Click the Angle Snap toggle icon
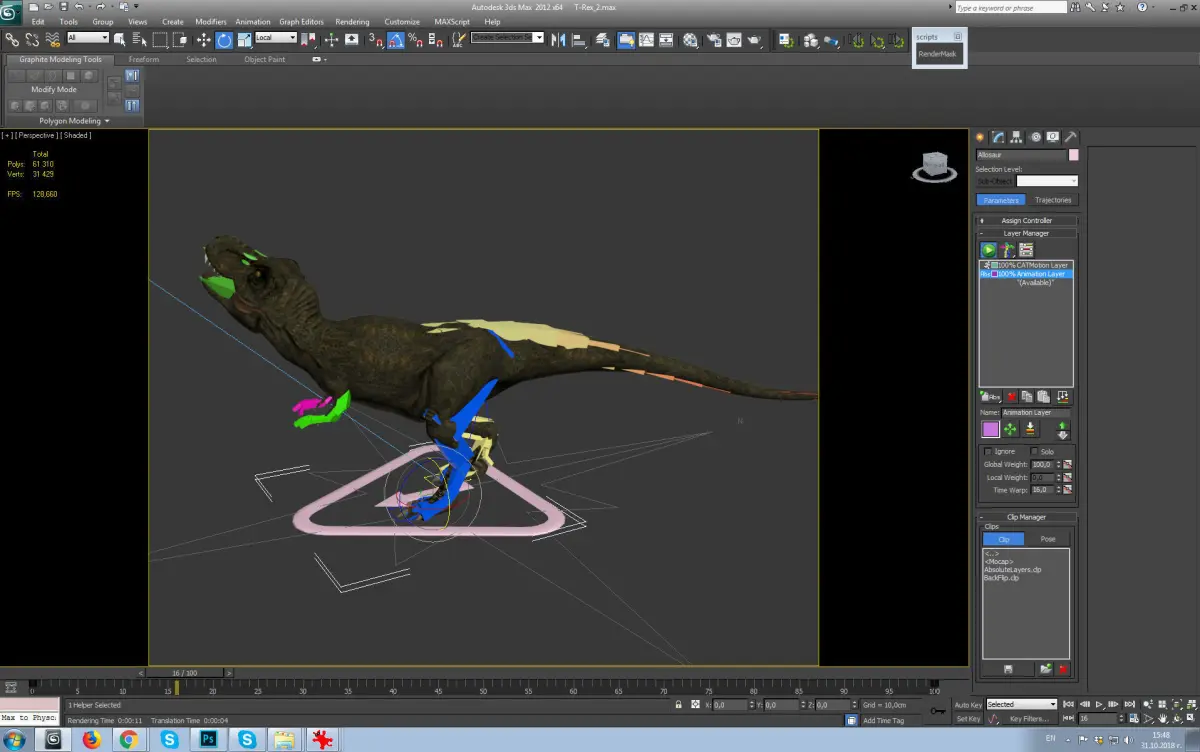1200x752 pixels. (396, 40)
